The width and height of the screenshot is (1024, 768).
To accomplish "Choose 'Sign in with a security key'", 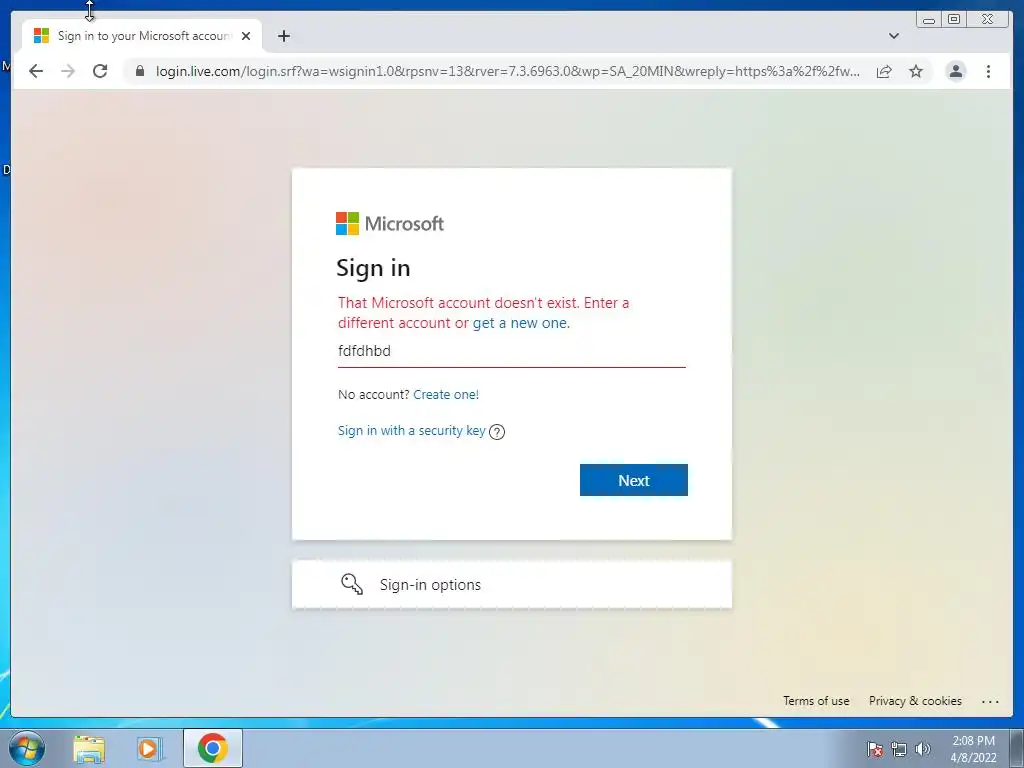I will pos(411,431).
